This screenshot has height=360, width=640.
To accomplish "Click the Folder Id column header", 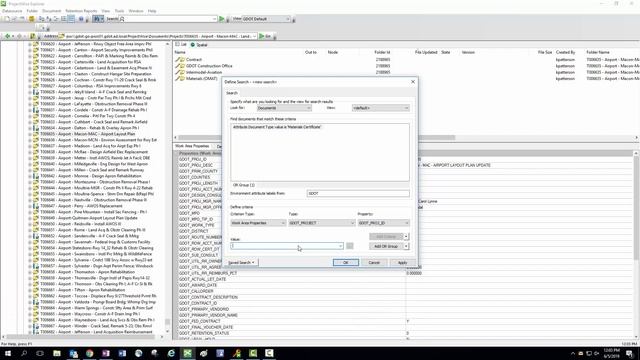I will coord(382,52).
